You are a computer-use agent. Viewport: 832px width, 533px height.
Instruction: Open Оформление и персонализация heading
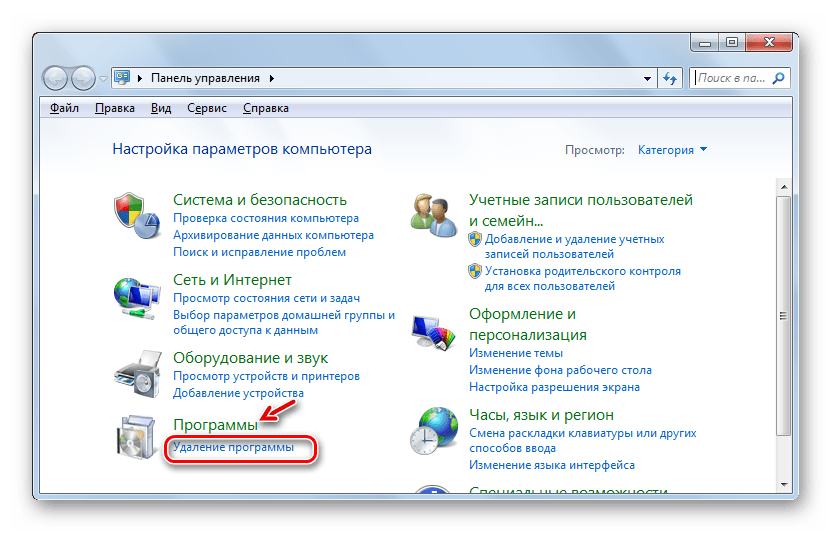pos(528,324)
